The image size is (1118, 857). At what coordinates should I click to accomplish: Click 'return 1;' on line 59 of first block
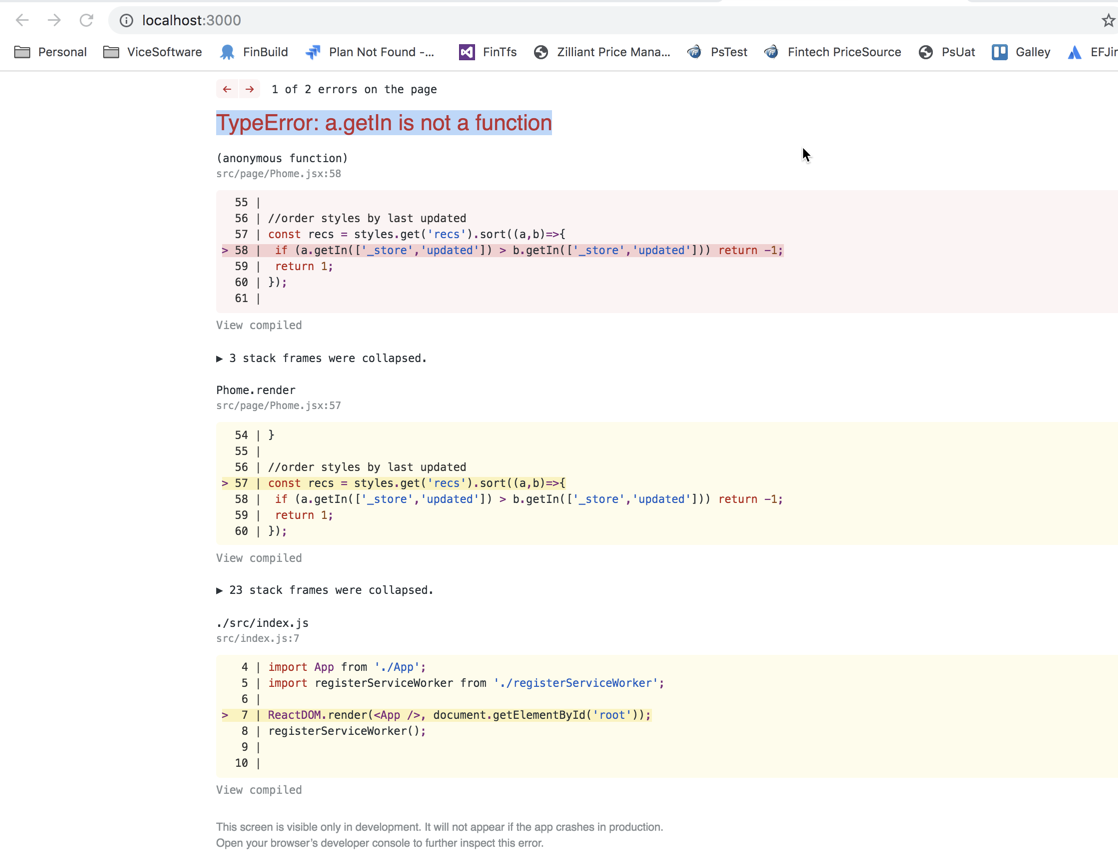click(304, 266)
